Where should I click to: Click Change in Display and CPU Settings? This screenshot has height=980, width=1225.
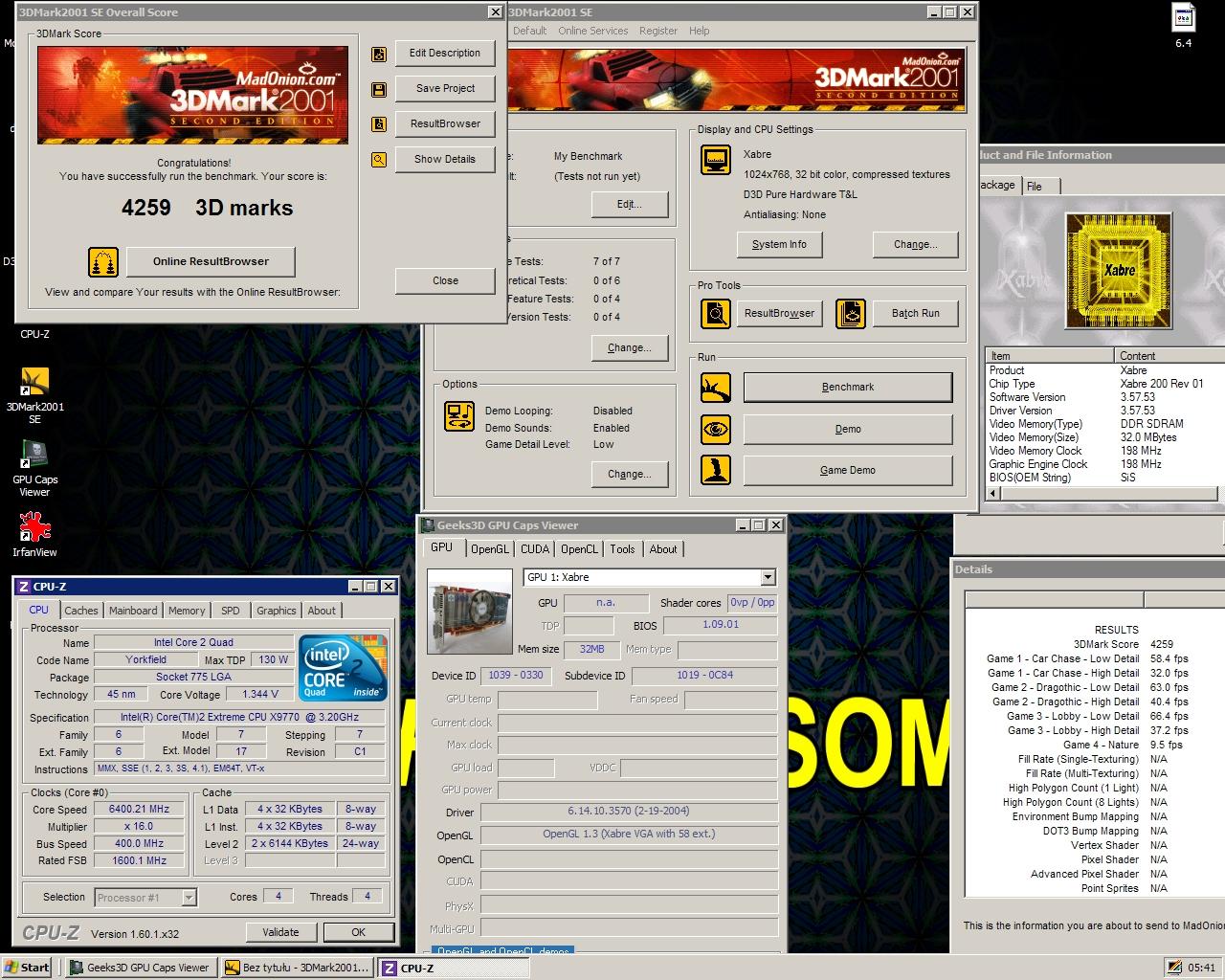tap(915, 245)
